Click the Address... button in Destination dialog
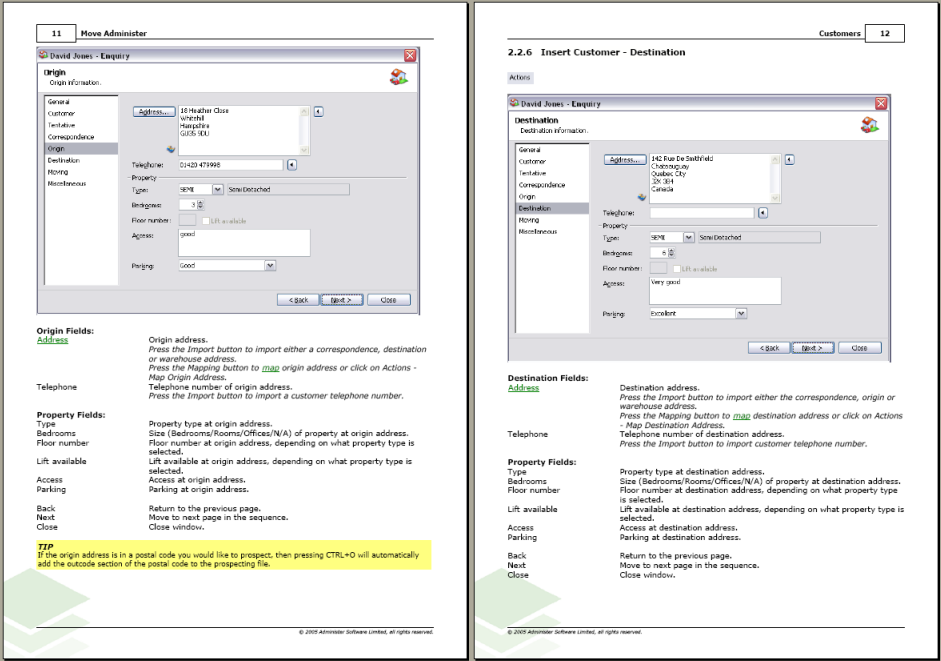Viewport: 941px width, 661px height. point(624,160)
